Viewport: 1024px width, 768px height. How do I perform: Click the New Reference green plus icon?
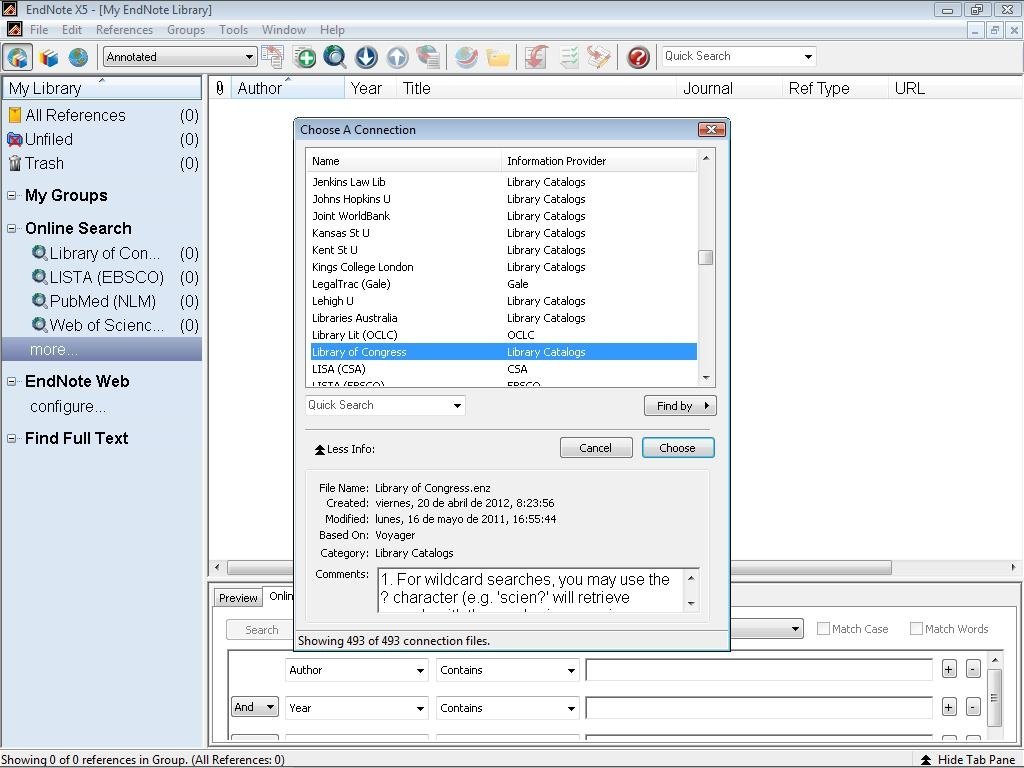(304, 57)
